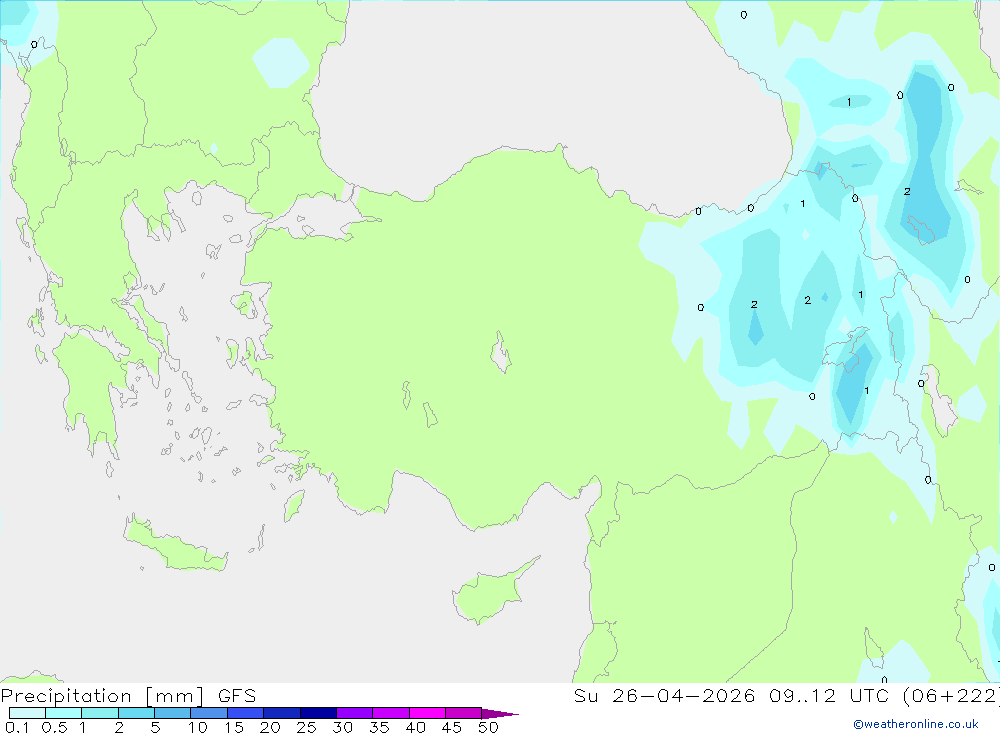Screen dimensions: 1000x733
Task: Click the 30–35 mm purple legend swatch
Action: click(354, 713)
